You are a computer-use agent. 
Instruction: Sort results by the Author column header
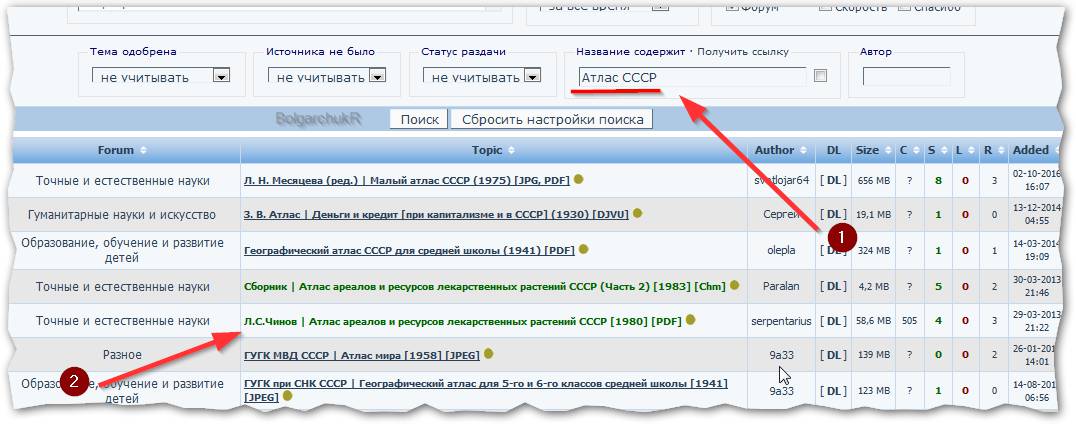(780, 150)
